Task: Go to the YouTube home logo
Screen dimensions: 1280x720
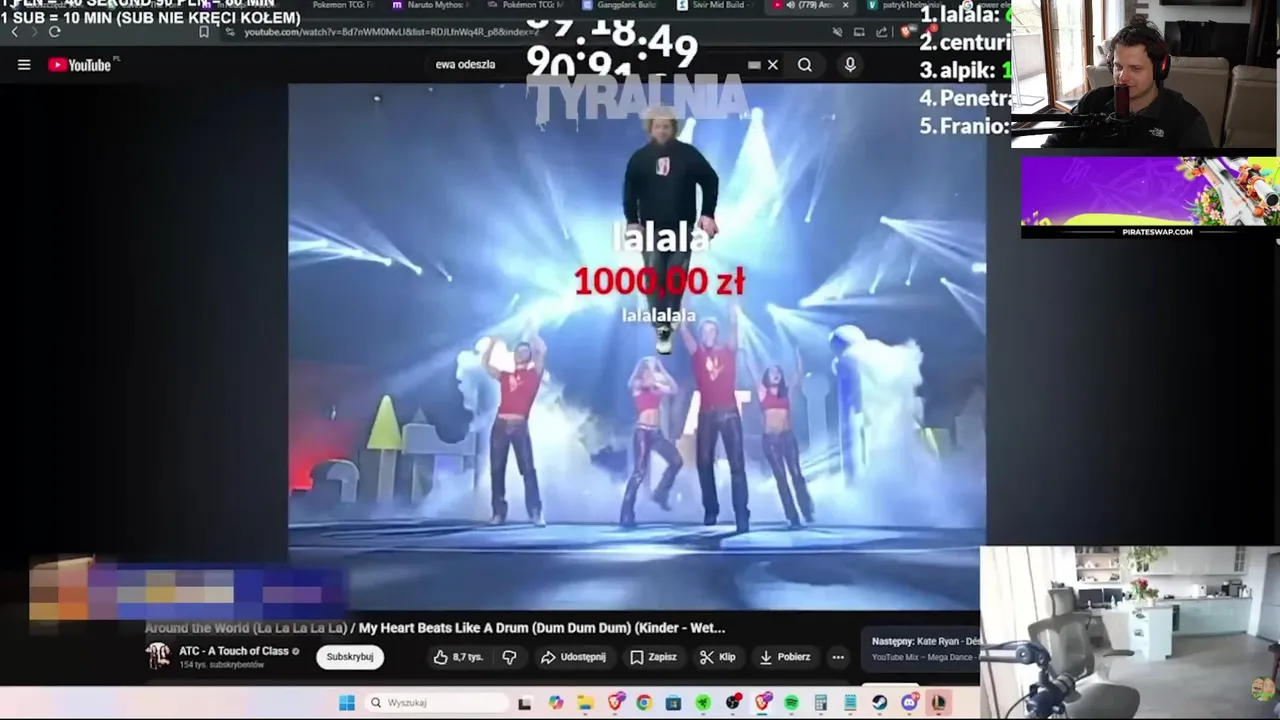Action: coord(82,65)
